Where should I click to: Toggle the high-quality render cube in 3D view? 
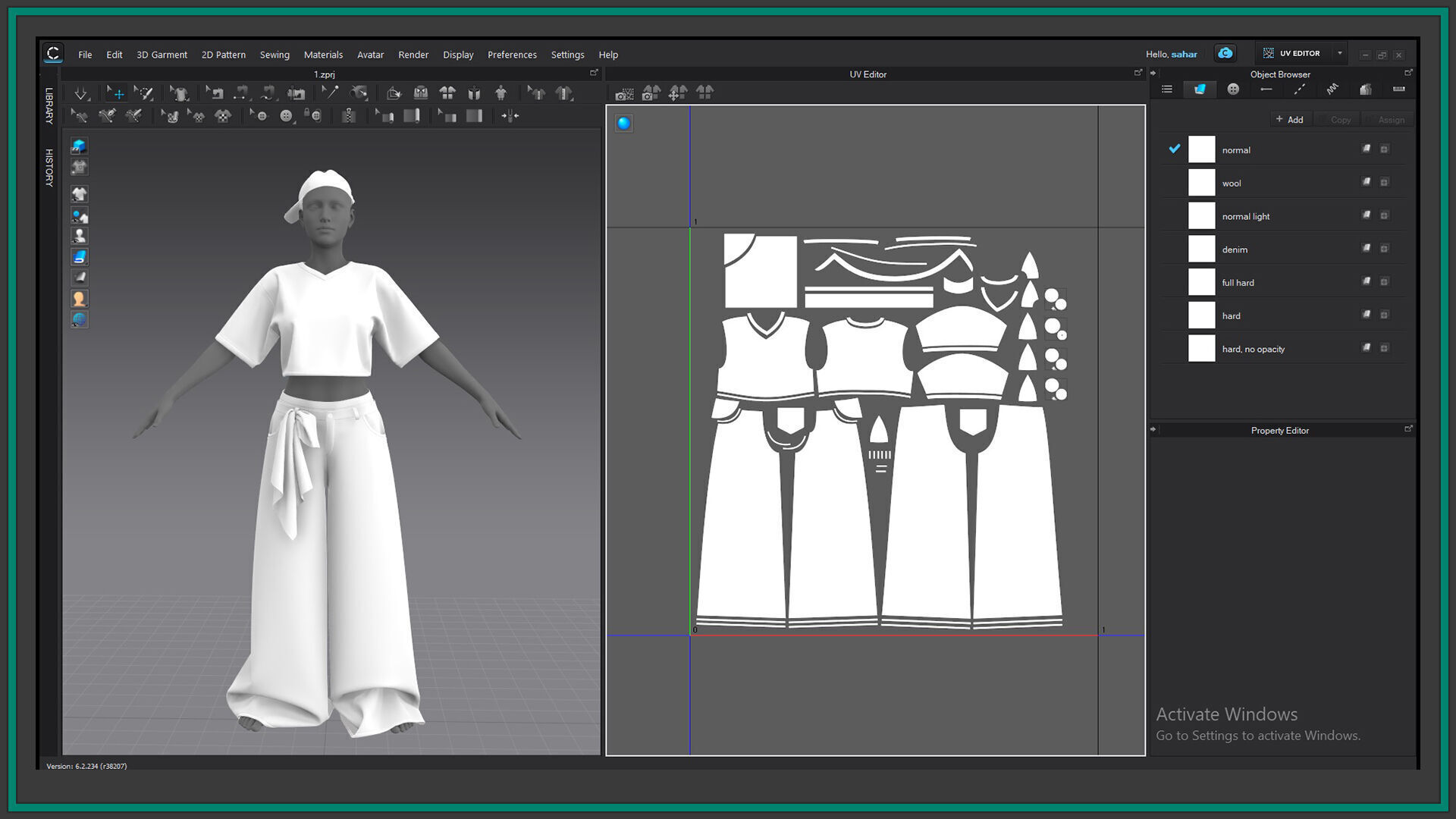[x=80, y=146]
